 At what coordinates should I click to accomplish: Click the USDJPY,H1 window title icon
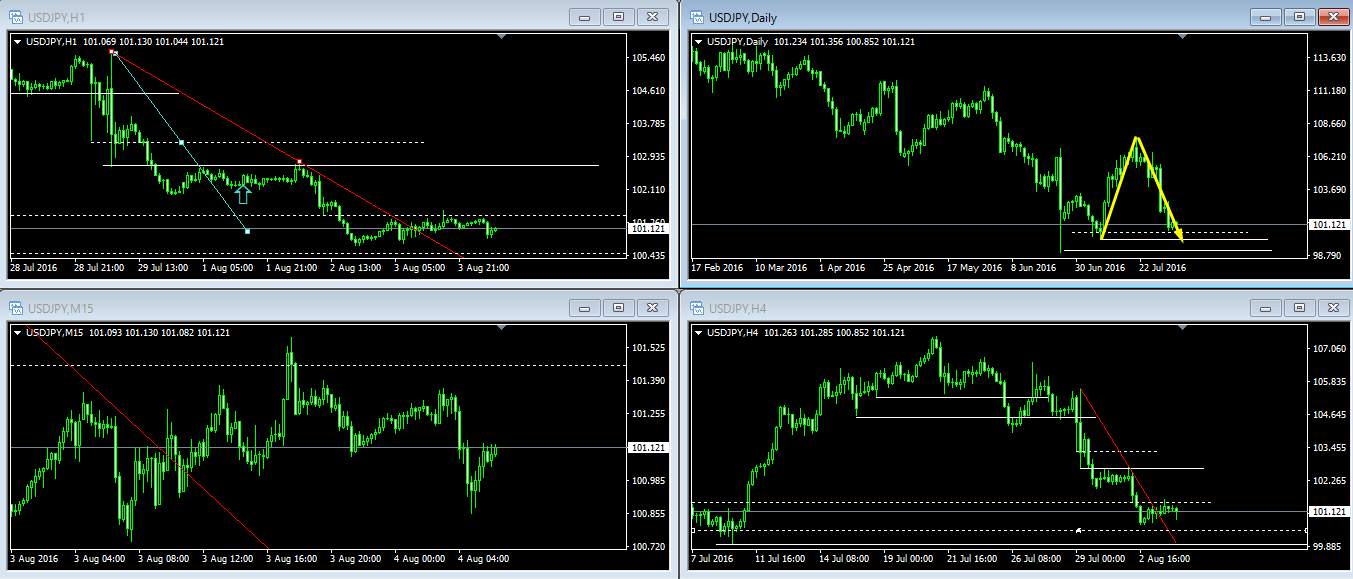point(16,17)
